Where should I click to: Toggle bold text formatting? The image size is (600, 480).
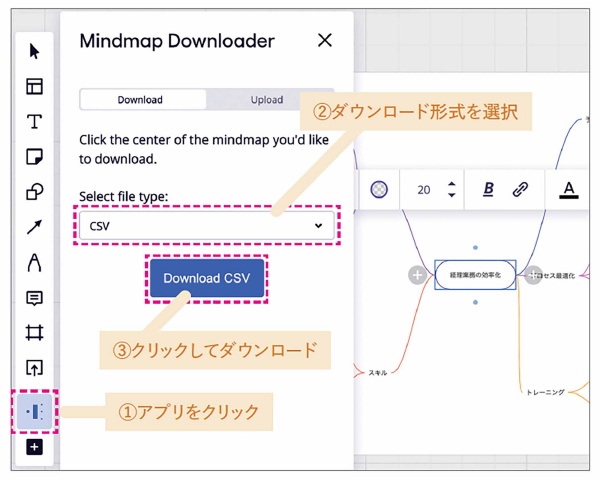(x=489, y=188)
